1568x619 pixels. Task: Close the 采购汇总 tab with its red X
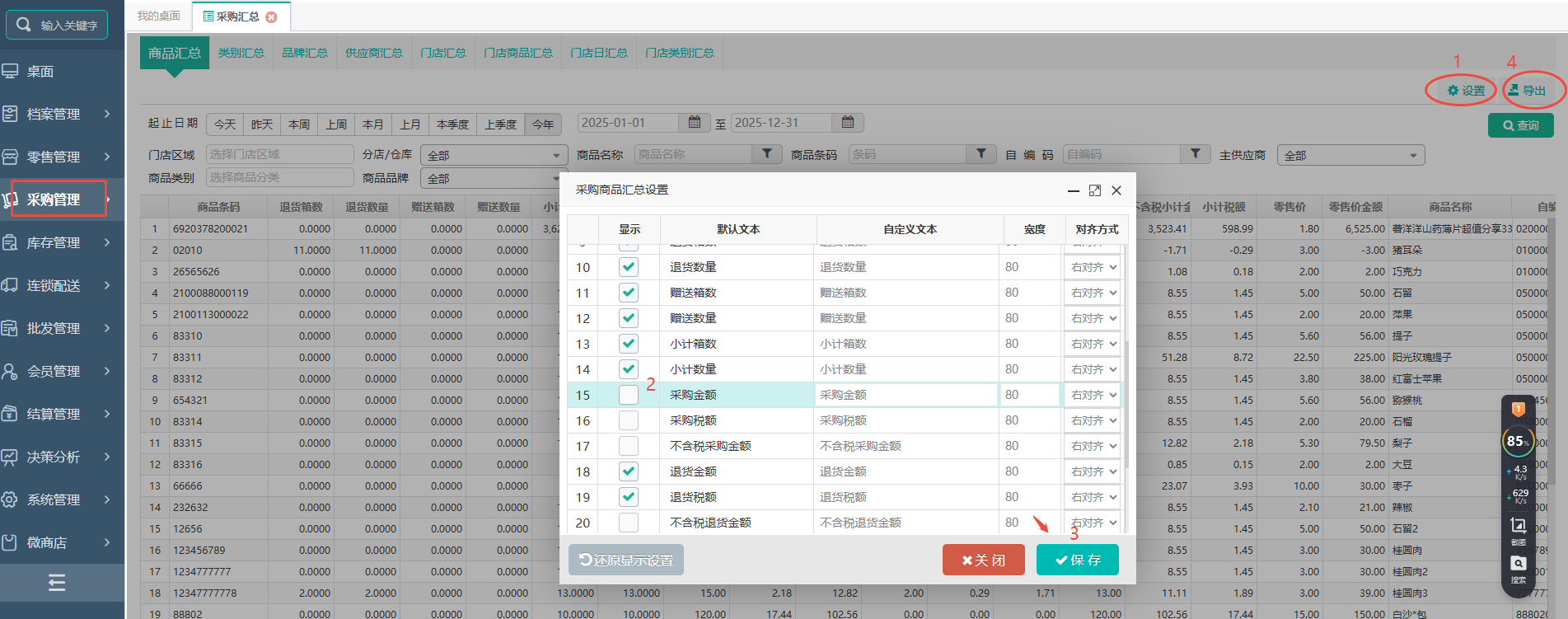272,16
